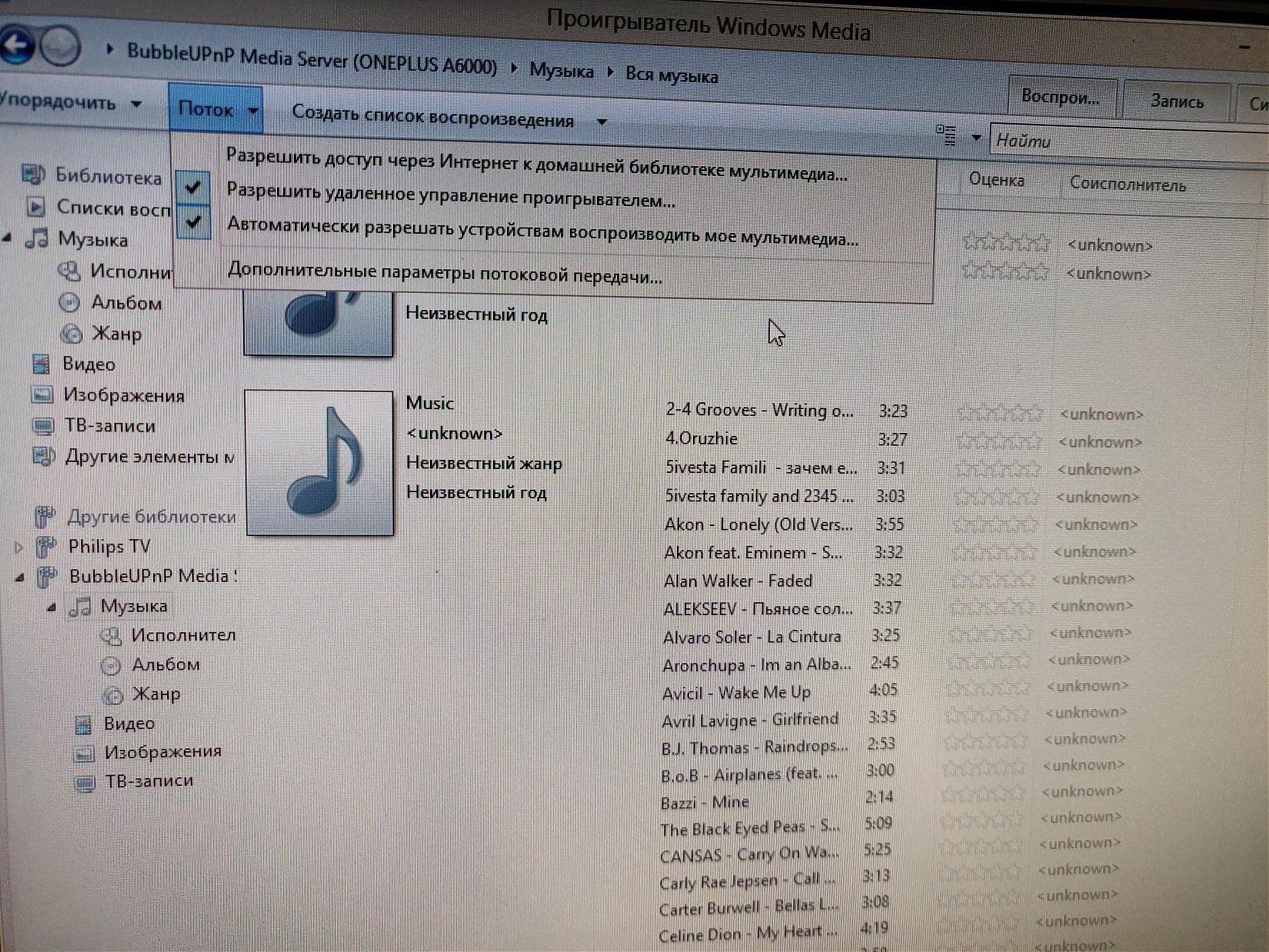The height and width of the screenshot is (952, 1269).
Task: Sort by the Соисполнитель column header
Action: (x=1127, y=184)
